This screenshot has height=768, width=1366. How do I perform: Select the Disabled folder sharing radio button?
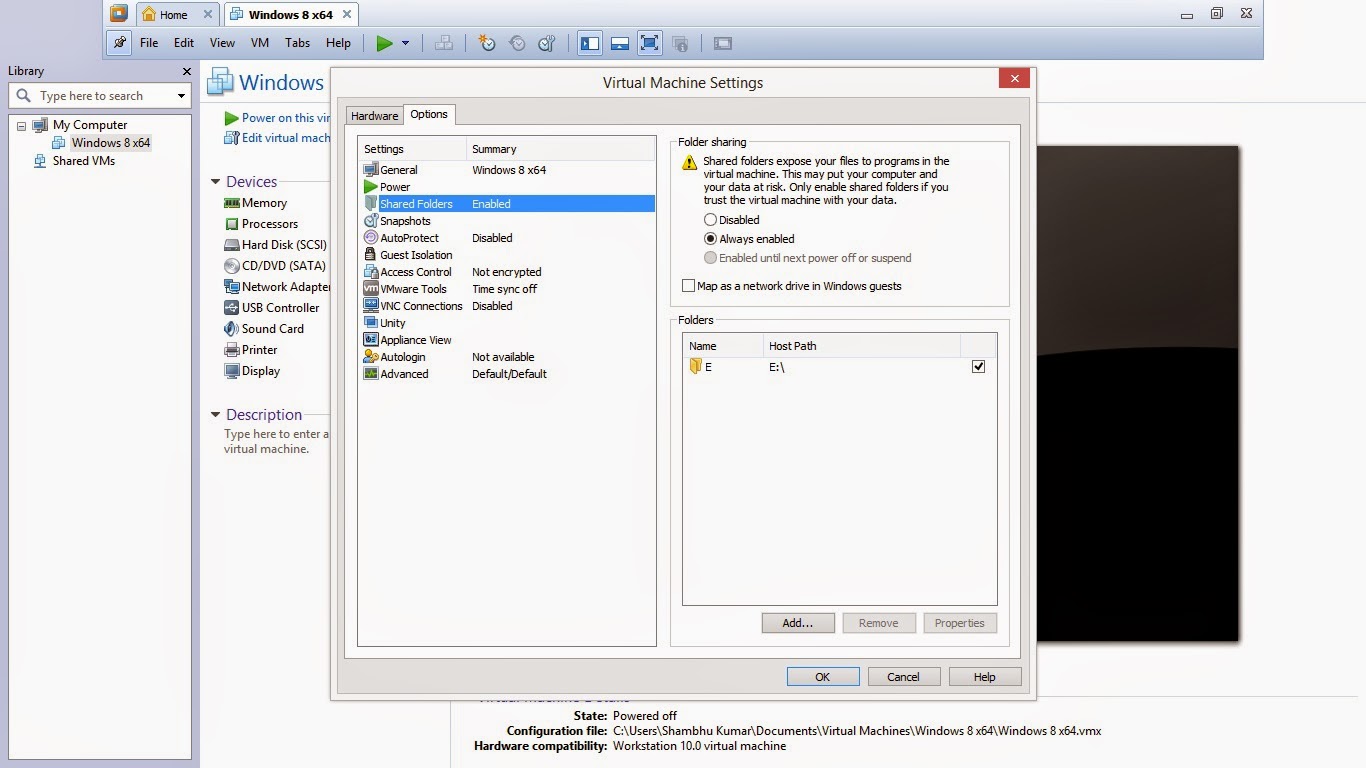[710, 220]
